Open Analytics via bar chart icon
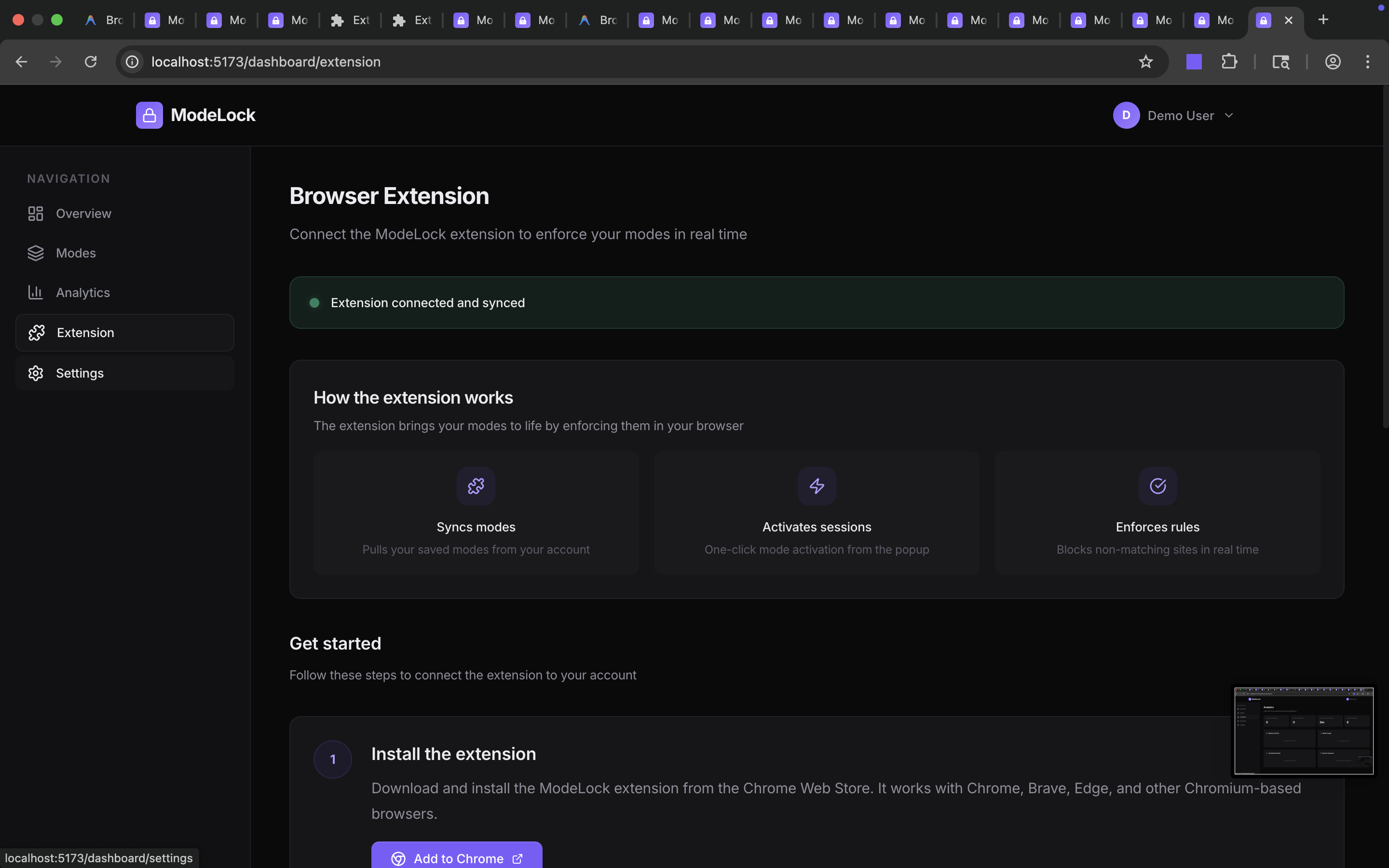This screenshot has width=1389, height=868. point(36,293)
